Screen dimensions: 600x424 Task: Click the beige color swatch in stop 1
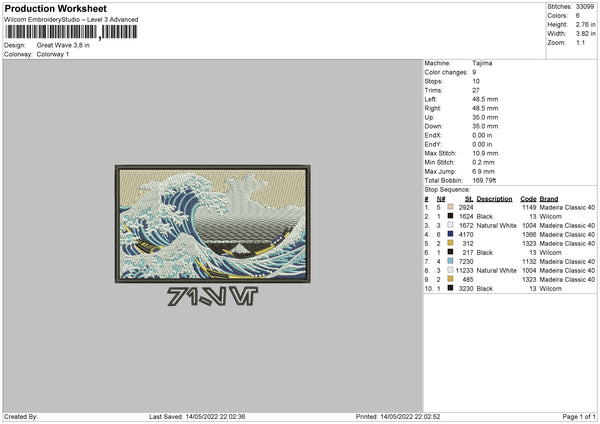tap(450, 207)
